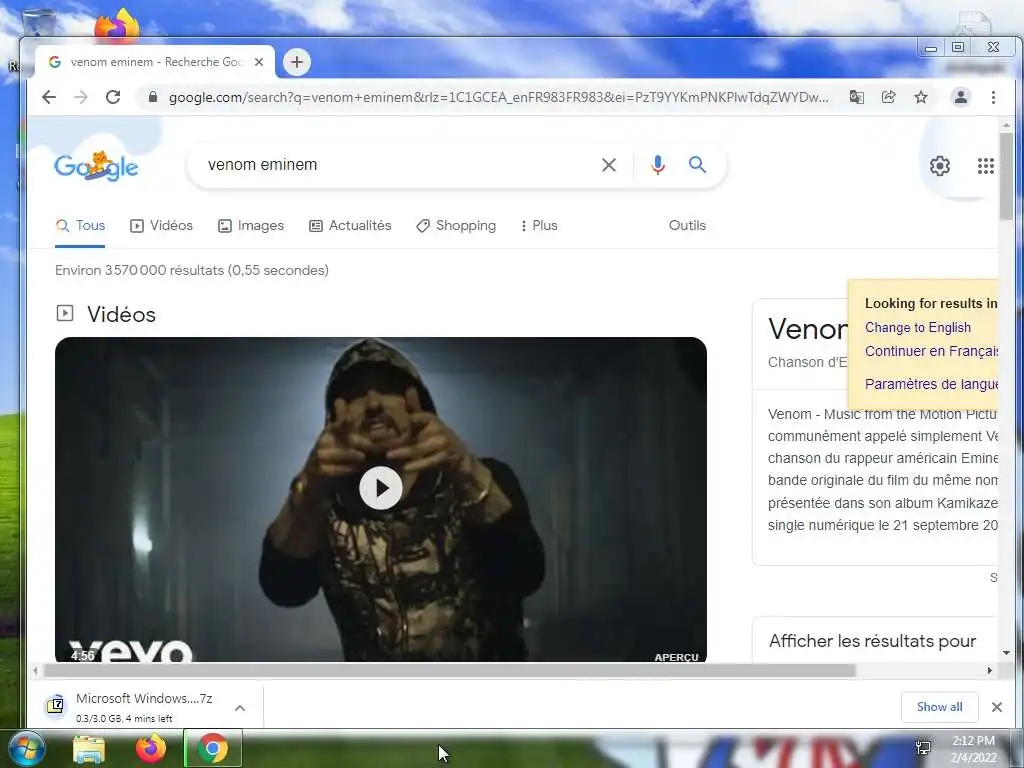Image resolution: width=1024 pixels, height=768 pixels.
Task: Select the Tous search tab
Action: (80, 225)
